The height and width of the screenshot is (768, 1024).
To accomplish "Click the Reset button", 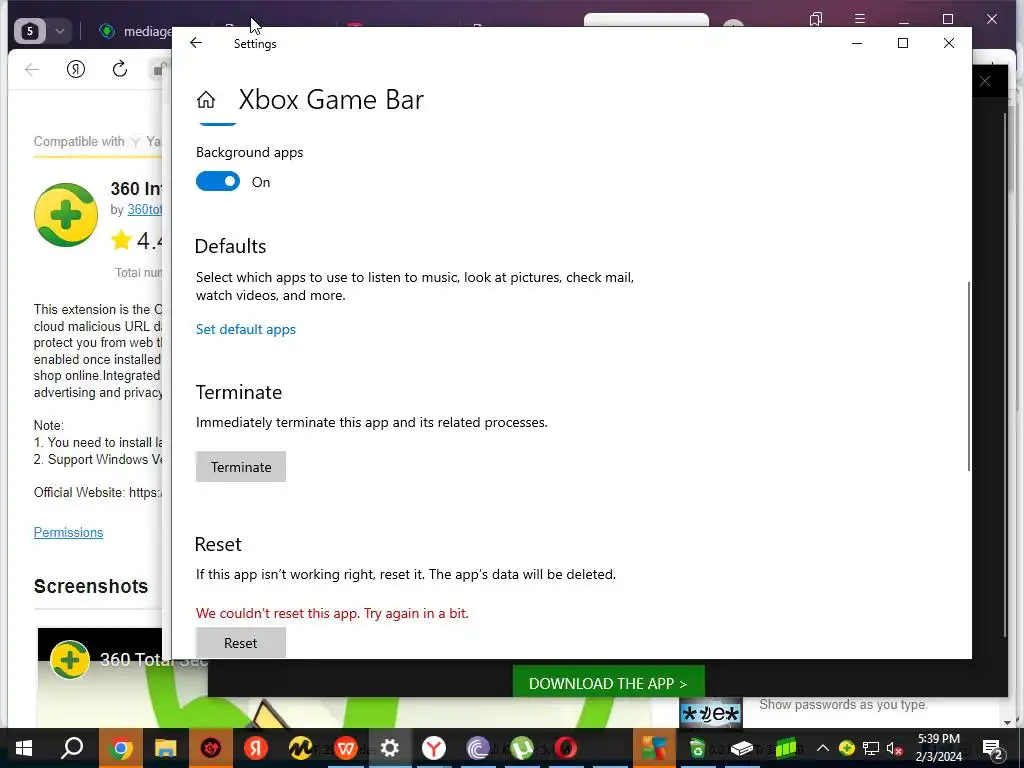I will [241, 643].
